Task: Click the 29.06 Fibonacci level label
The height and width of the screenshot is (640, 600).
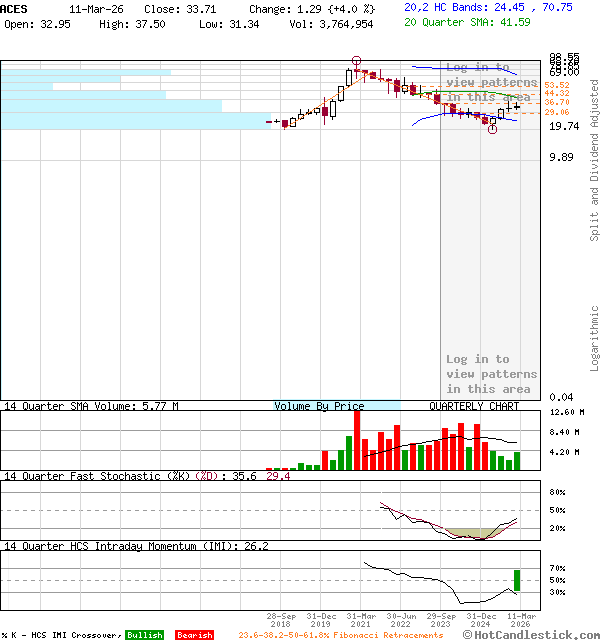Action: 557,112
